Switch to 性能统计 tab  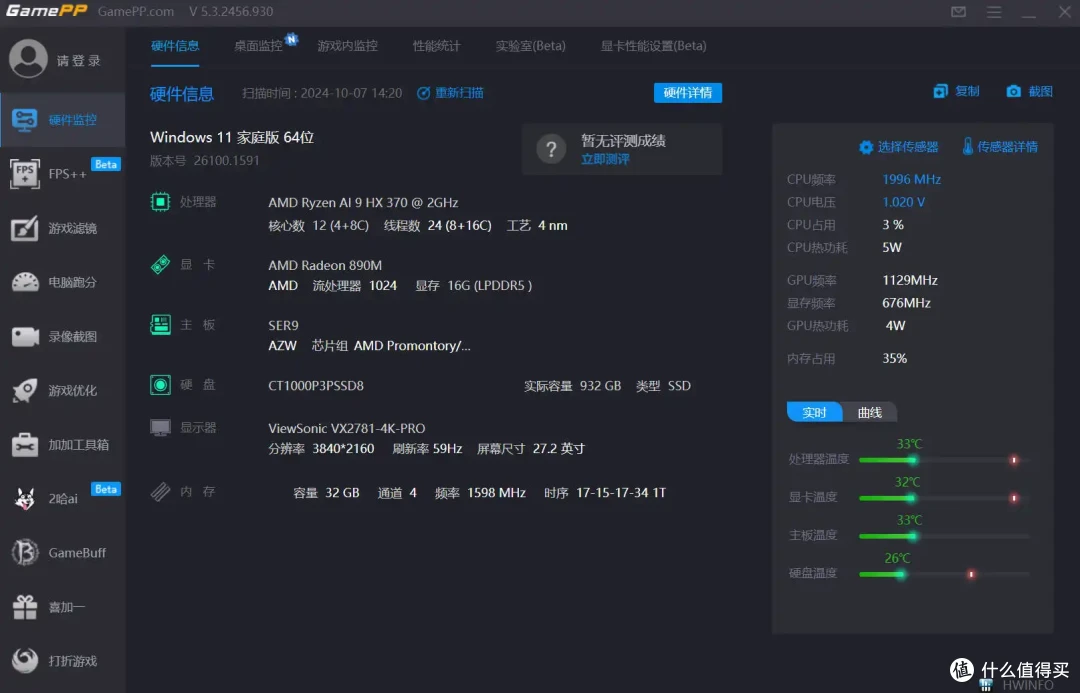coord(436,46)
